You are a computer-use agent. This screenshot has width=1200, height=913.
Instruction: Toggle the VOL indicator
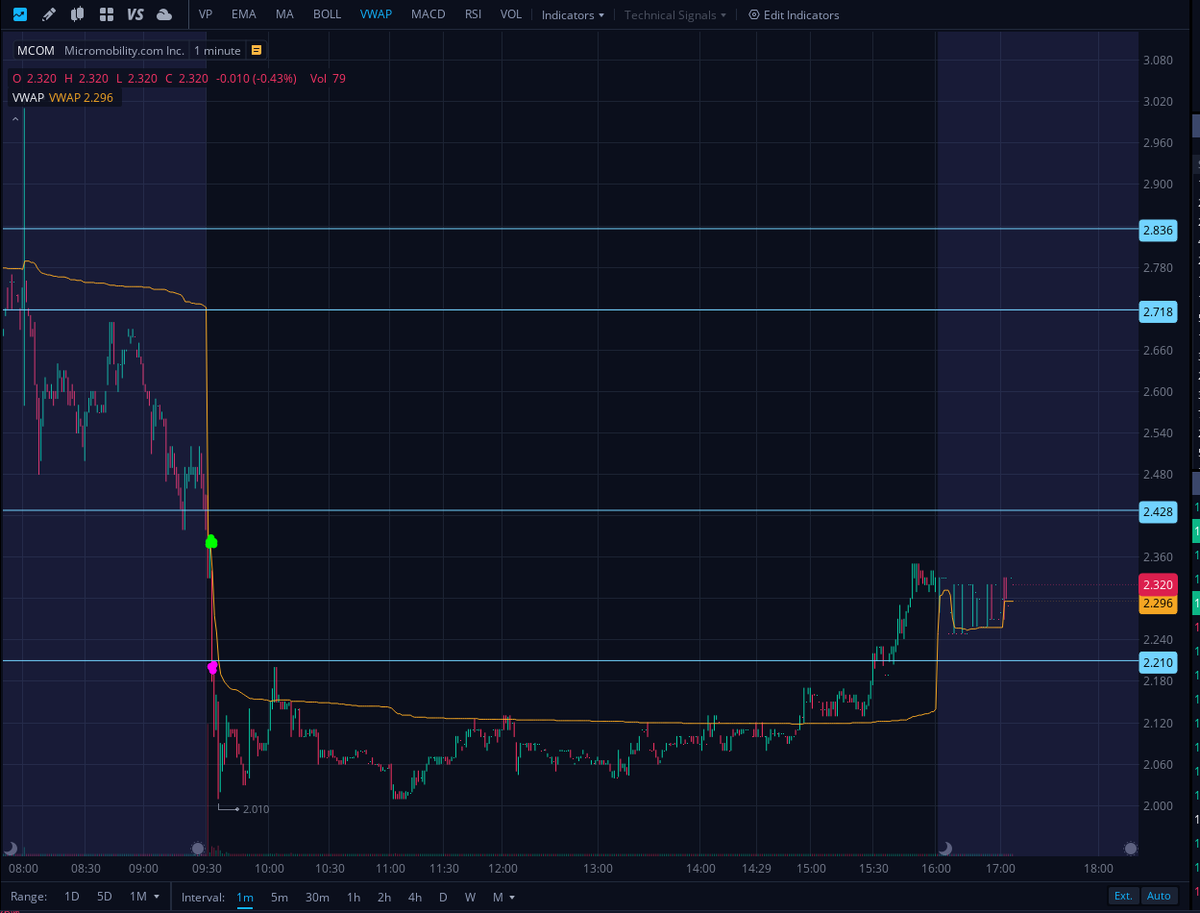510,15
